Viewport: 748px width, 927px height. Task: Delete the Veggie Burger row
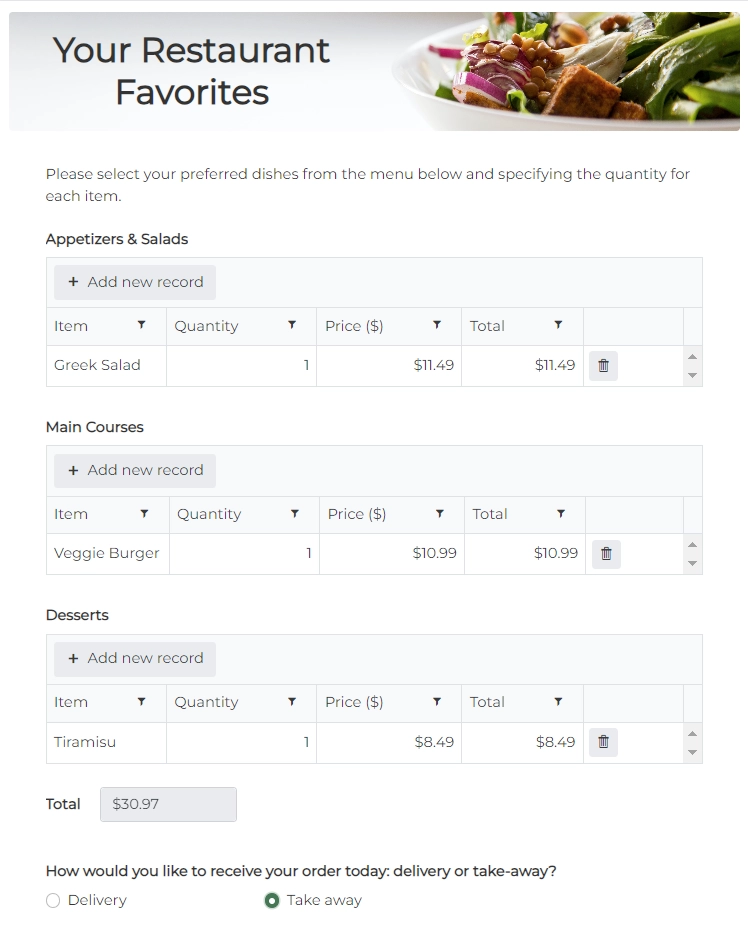[606, 554]
